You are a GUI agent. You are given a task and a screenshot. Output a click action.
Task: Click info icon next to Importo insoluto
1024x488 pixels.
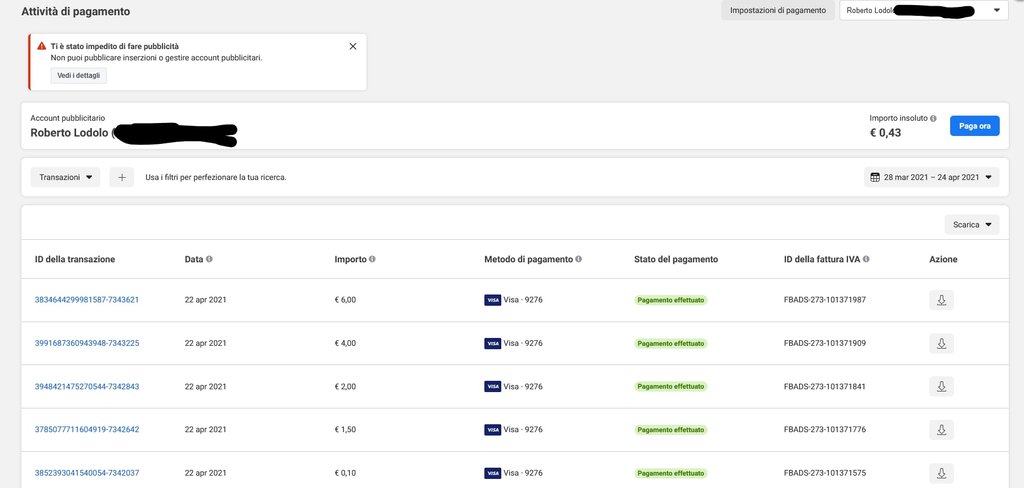point(933,118)
